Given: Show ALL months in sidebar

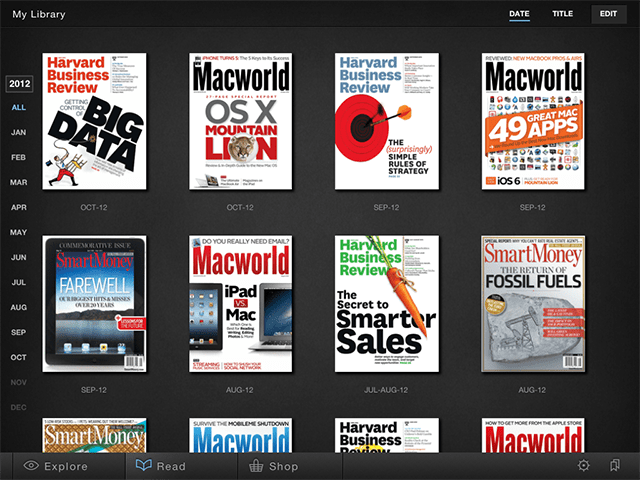Looking at the screenshot, I should pyautogui.click(x=19, y=107).
